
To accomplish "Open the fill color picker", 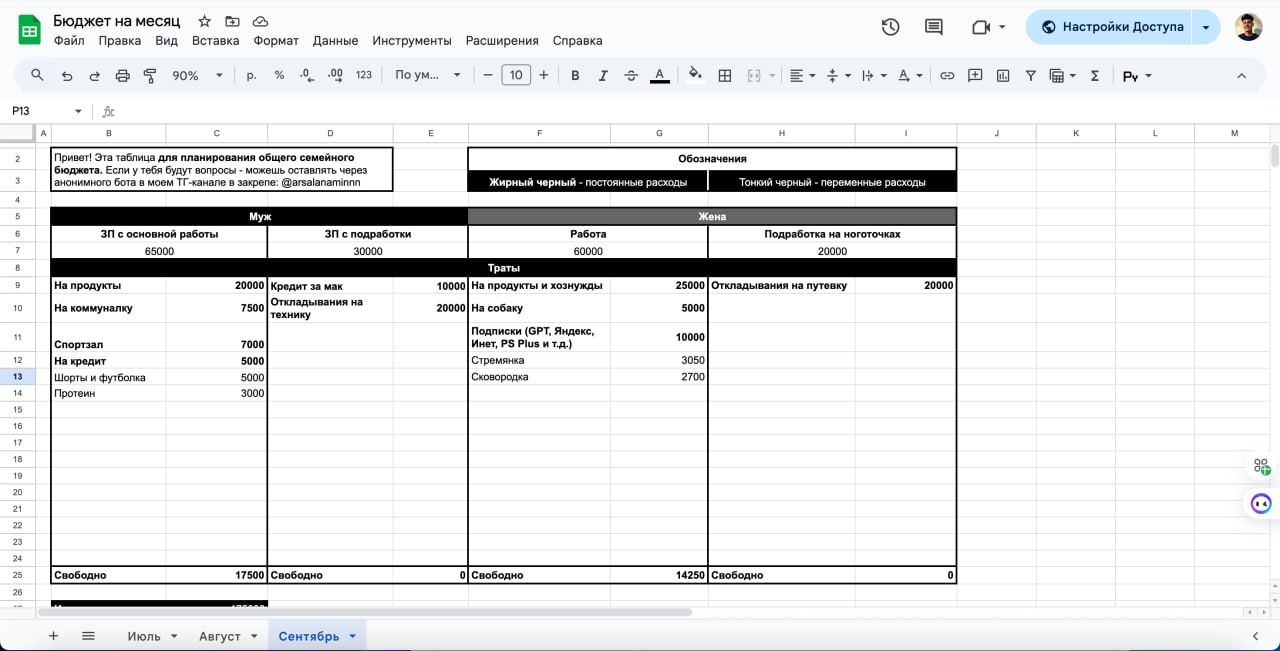I will click(696, 75).
